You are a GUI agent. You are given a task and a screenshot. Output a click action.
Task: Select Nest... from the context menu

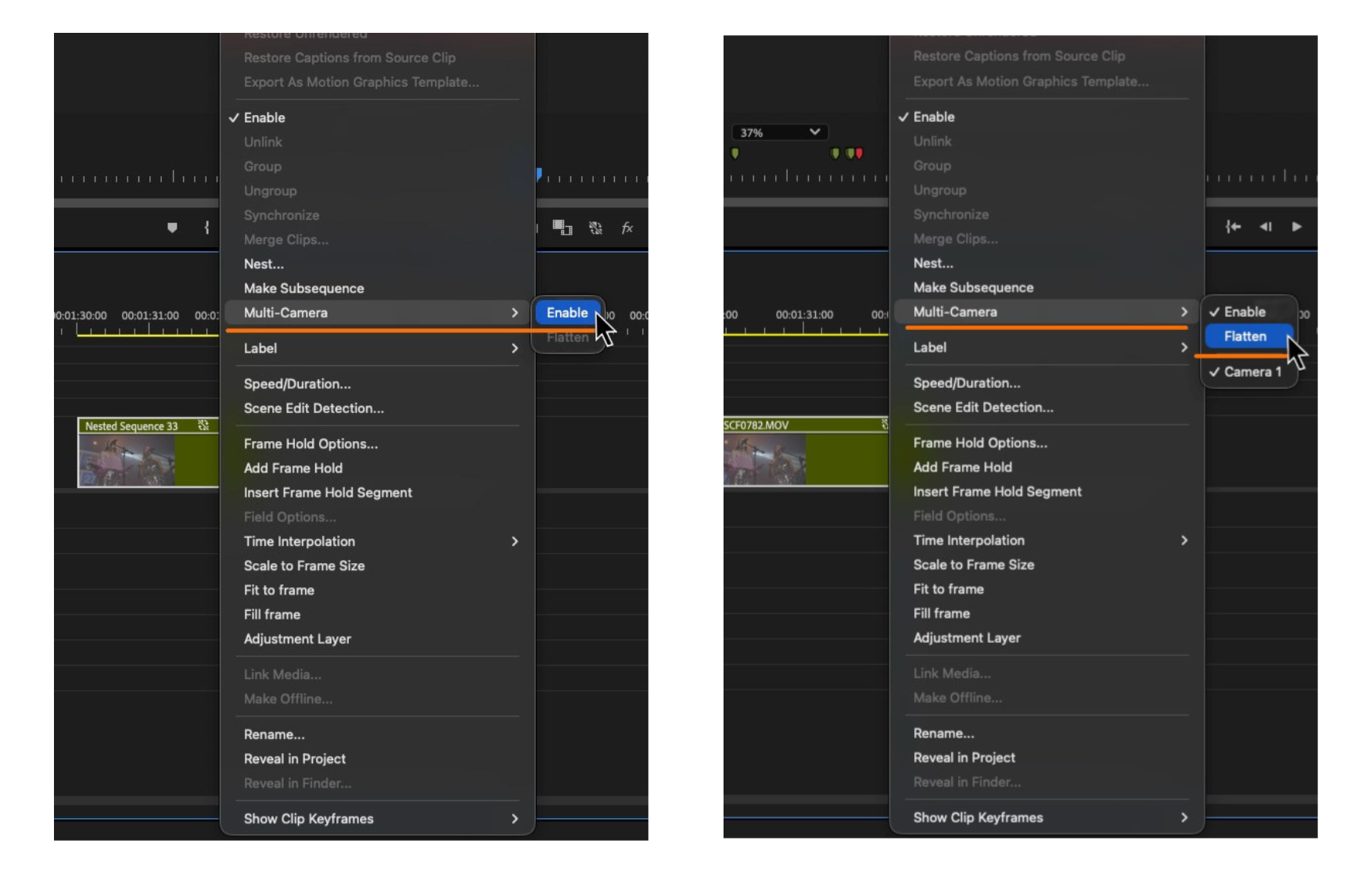(264, 264)
